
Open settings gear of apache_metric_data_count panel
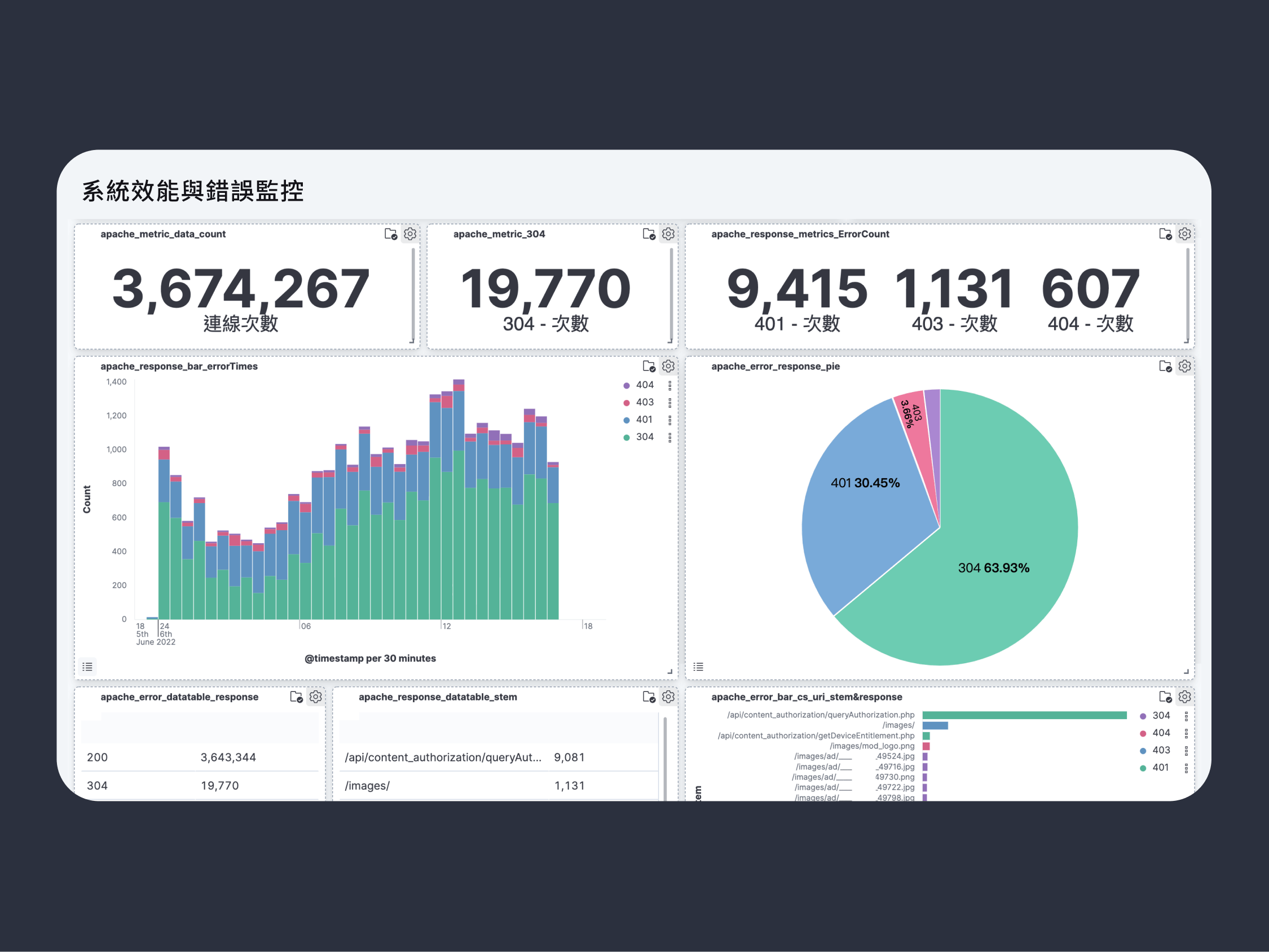(x=409, y=234)
